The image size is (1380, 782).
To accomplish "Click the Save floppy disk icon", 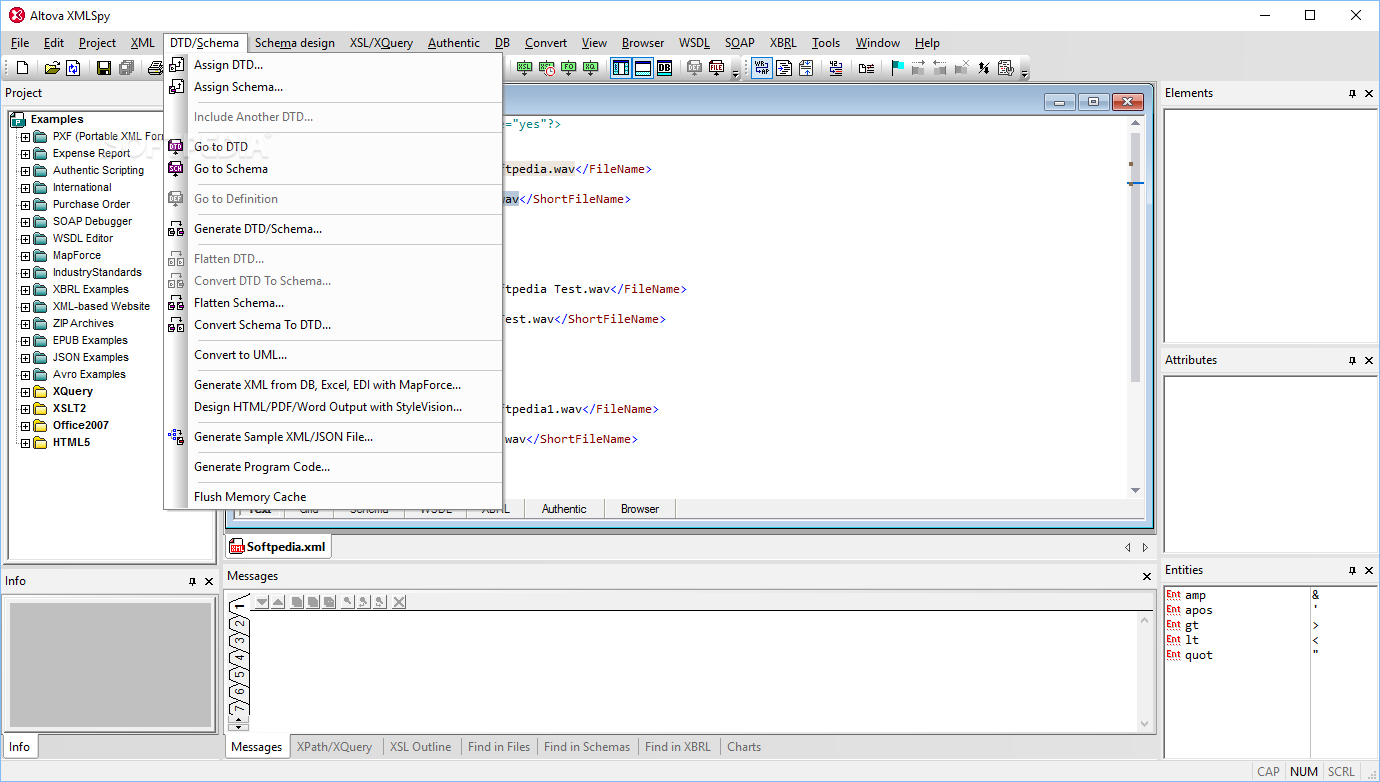I will [104, 68].
